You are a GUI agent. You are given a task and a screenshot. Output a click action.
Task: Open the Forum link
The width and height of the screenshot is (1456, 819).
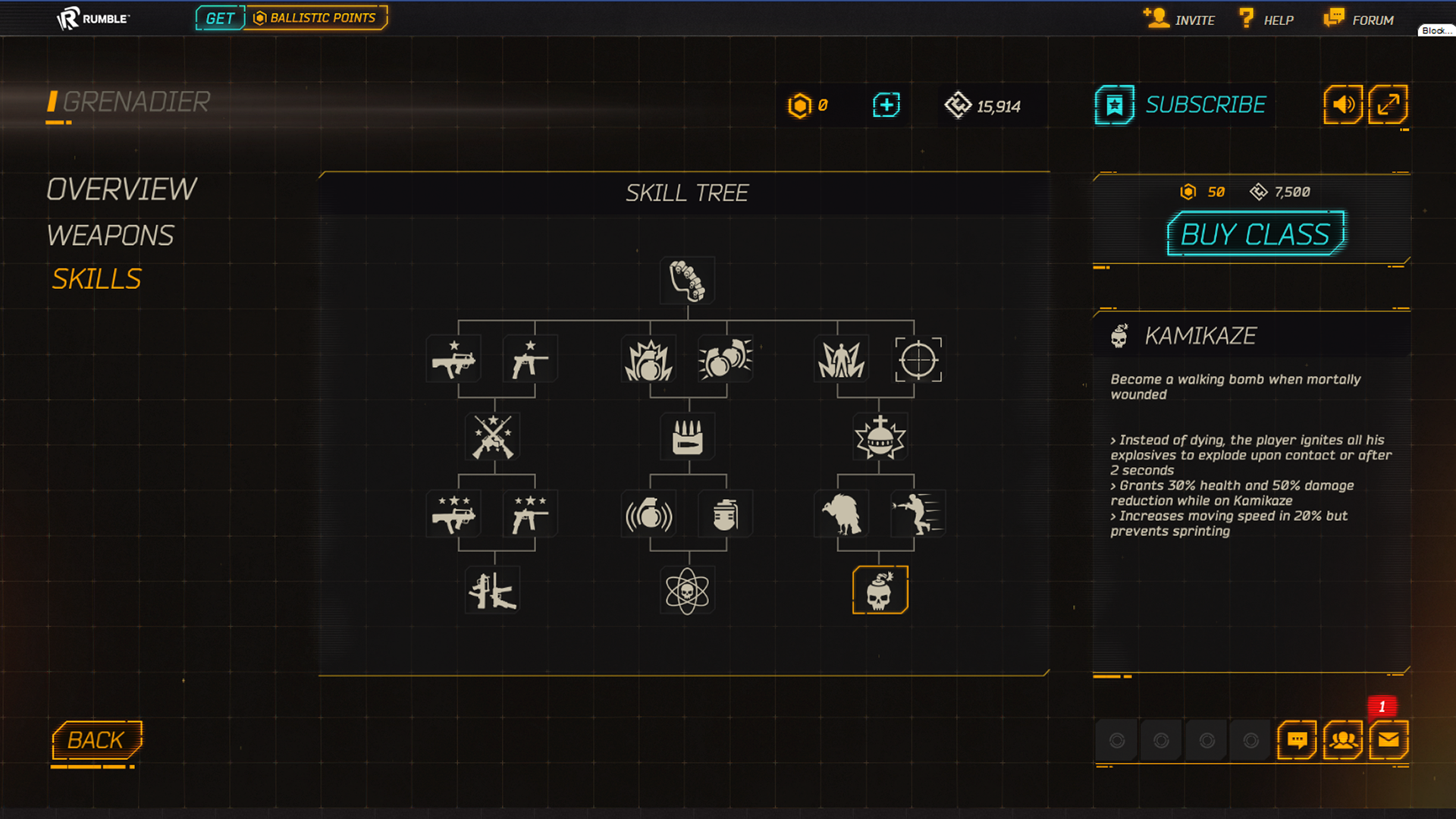(x=1359, y=19)
